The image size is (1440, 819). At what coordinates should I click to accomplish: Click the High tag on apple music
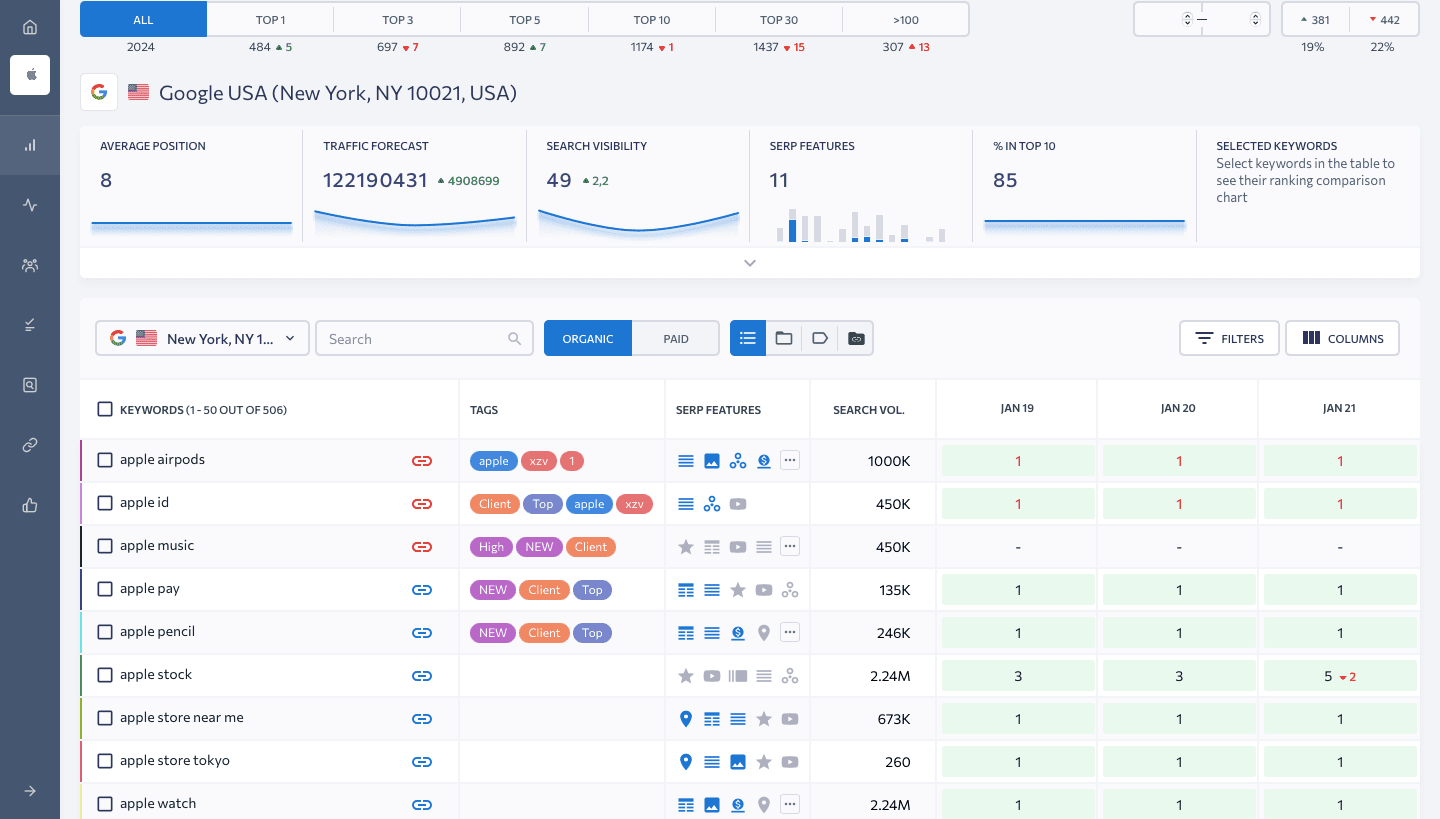click(x=491, y=547)
